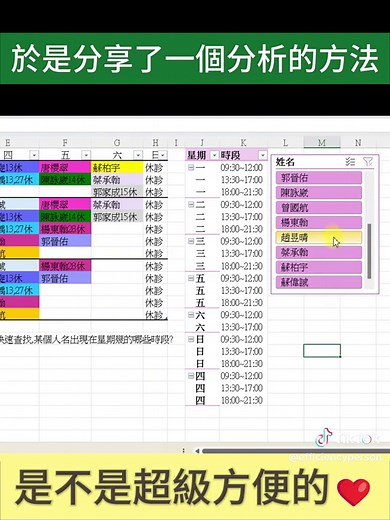Click the selected empty cell in column M
This screenshot has width=390, height=520.
click(x=322, y=351)
